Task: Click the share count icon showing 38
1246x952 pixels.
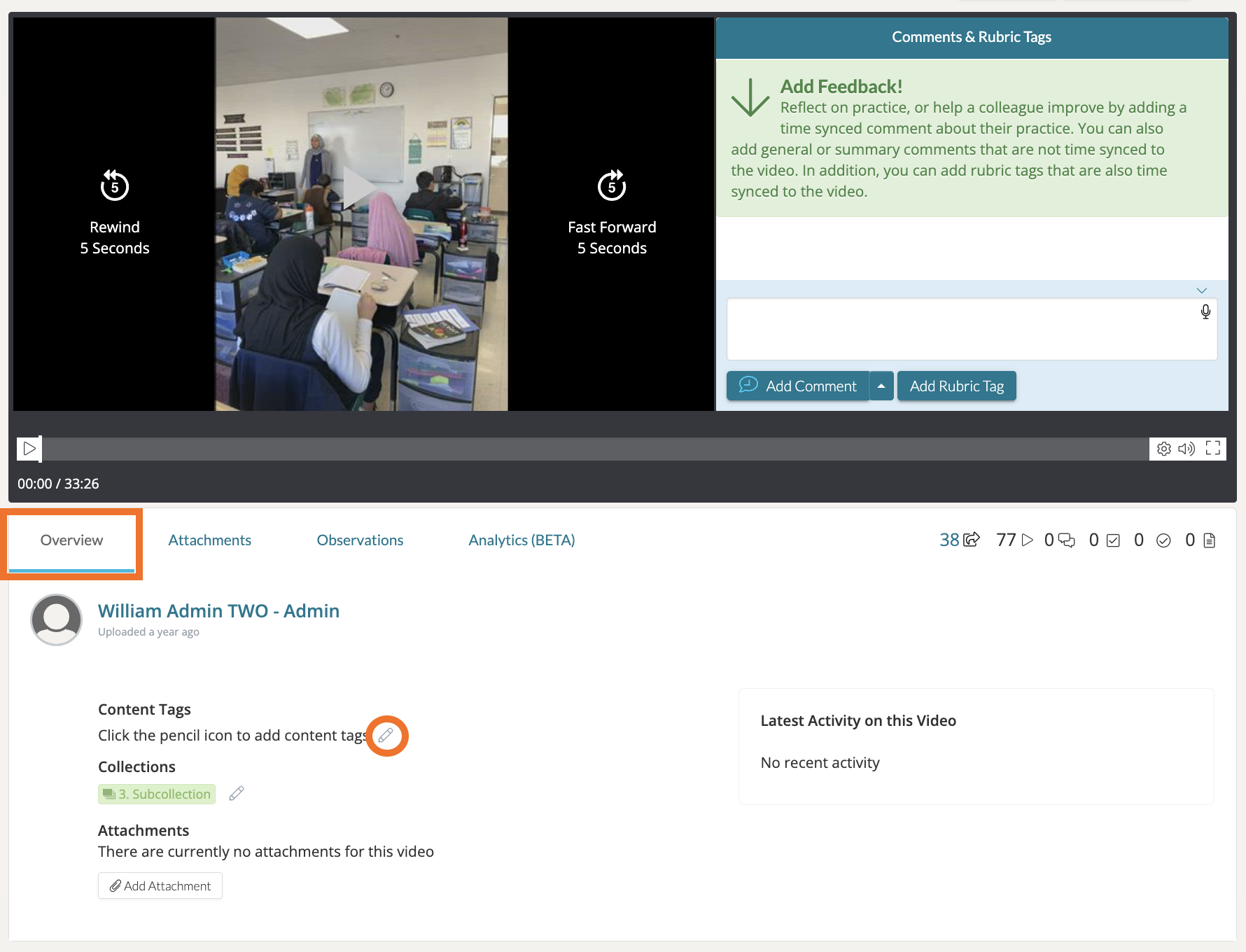Action: pos(972,540)
